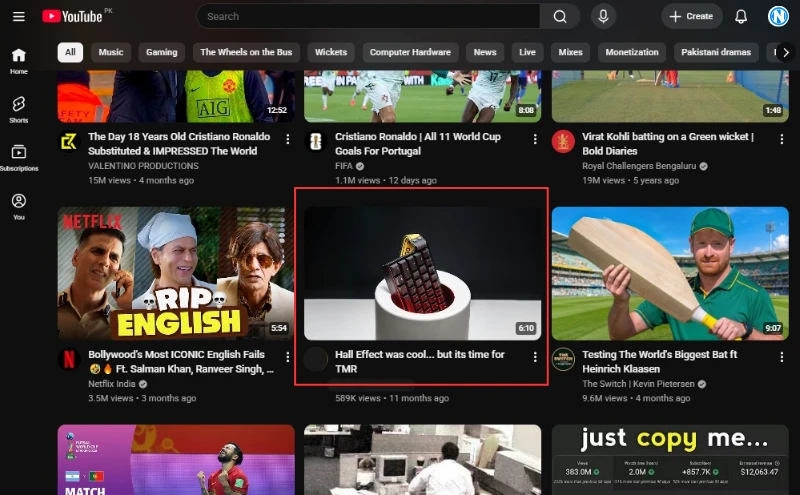Visit The Switch | Kevin Pietersen channel link
The image size is (800, 495).
click(638, 384)
